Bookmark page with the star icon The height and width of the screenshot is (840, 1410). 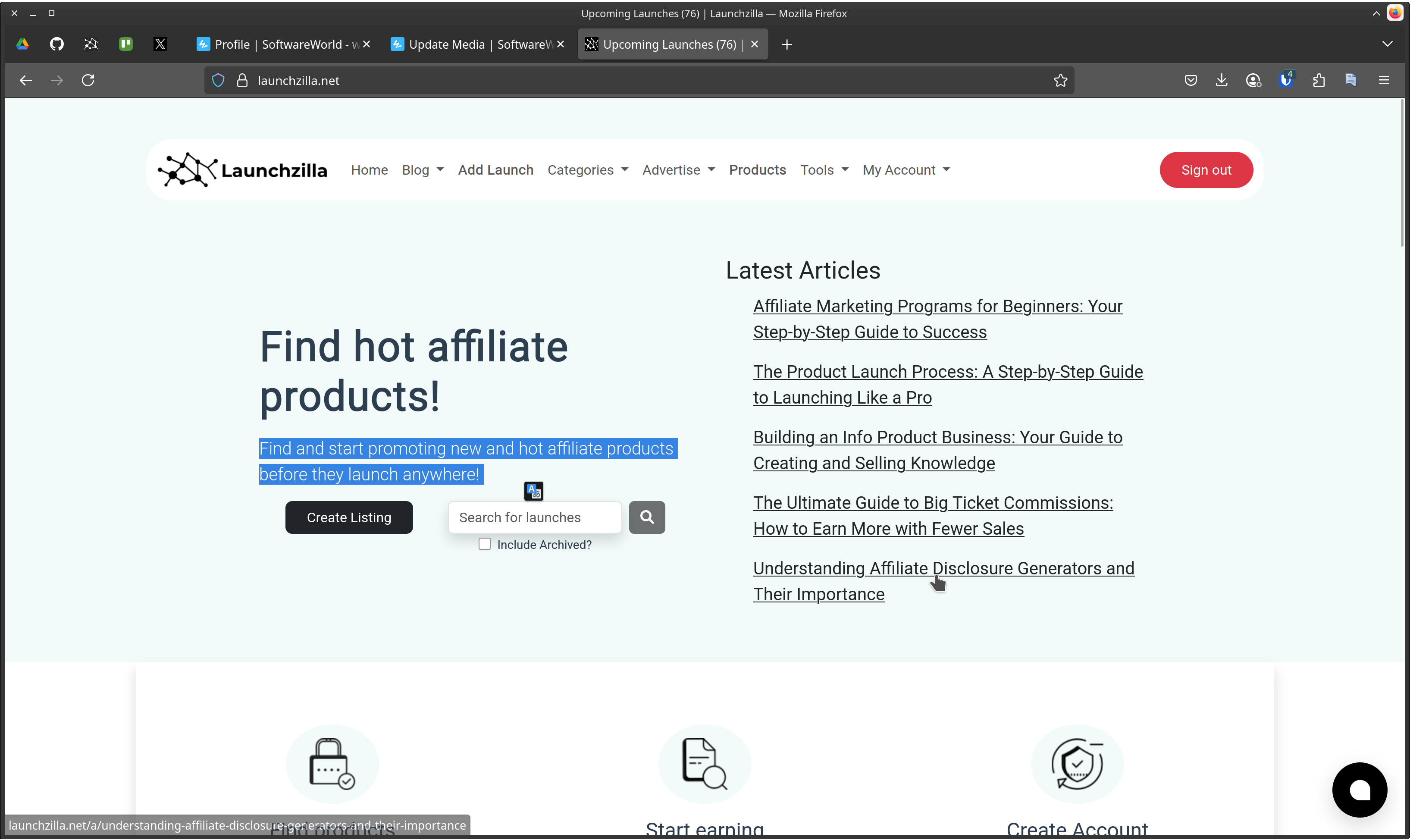coord(1060,80)
